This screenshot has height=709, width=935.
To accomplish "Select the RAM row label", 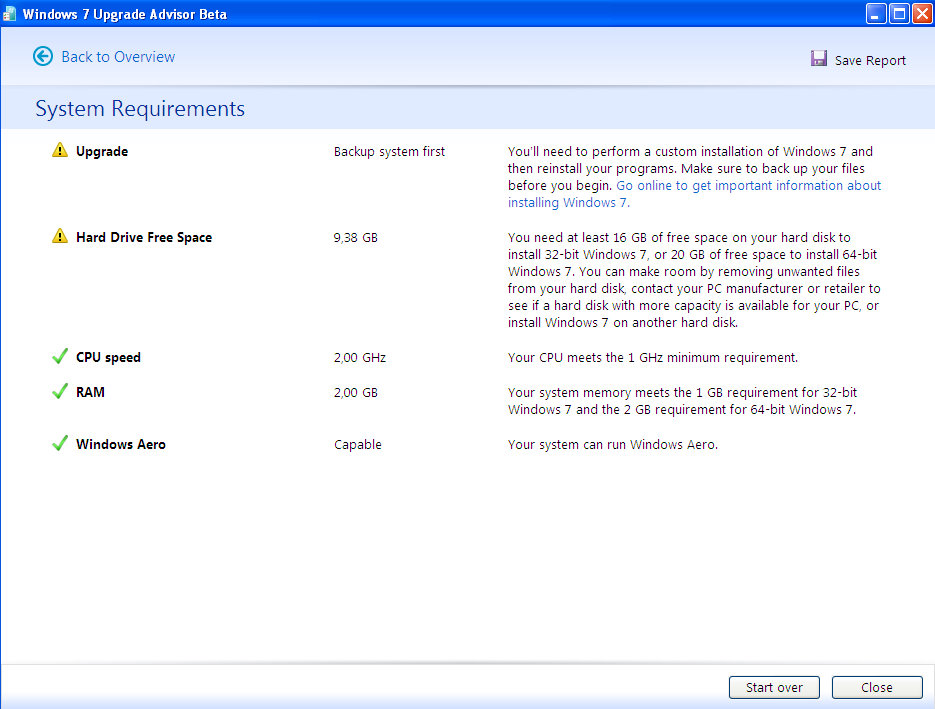I will click(x=90, y=392).
